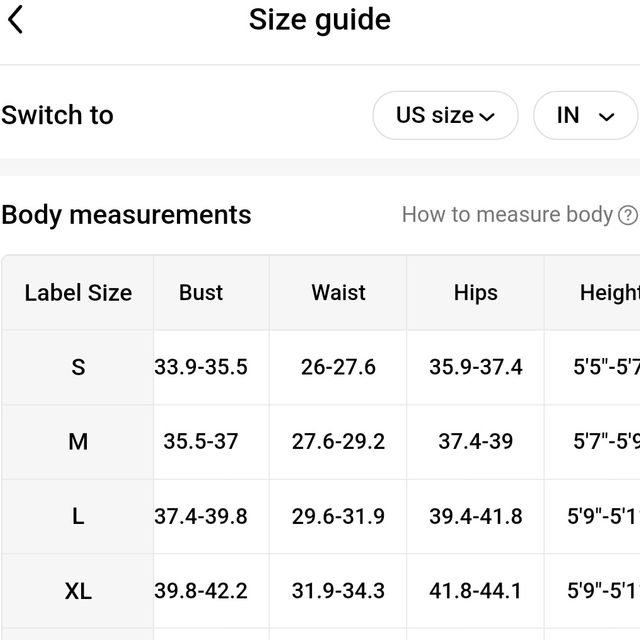Select the Bust column header

pyautogui.click(x=201, y=293)
